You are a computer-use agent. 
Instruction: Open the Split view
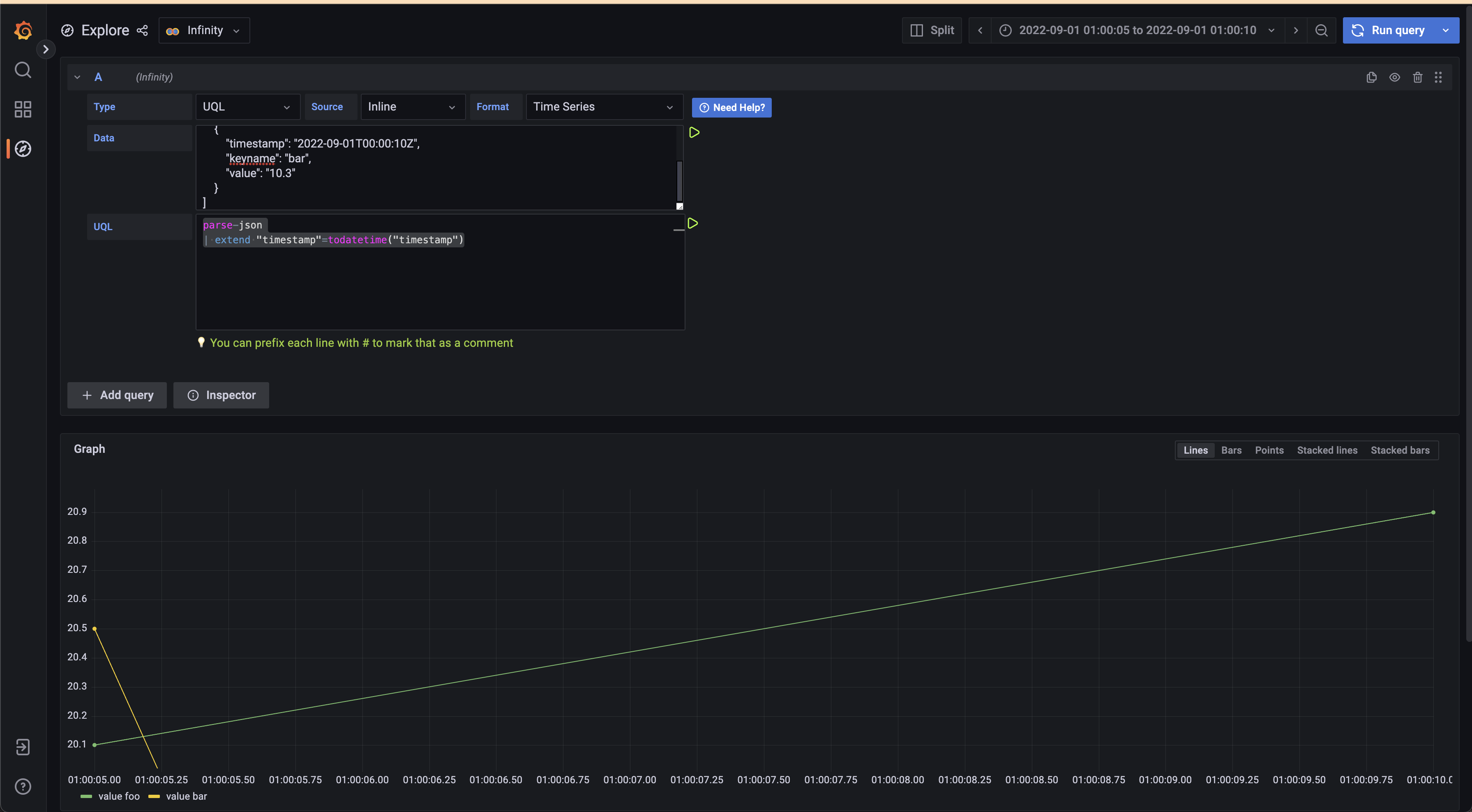[932, 30]
